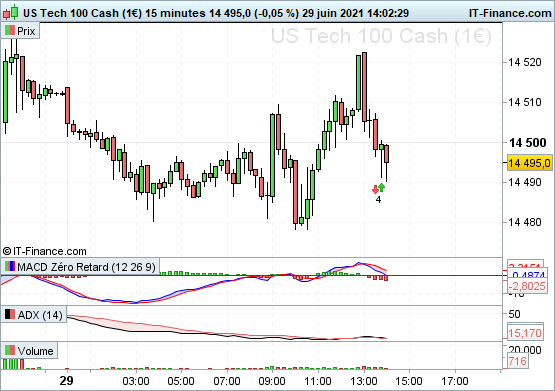This screenshot has height=391, width=555.
Task: Click the 29 date label on the time axis
Action: [x=67, y=381]
